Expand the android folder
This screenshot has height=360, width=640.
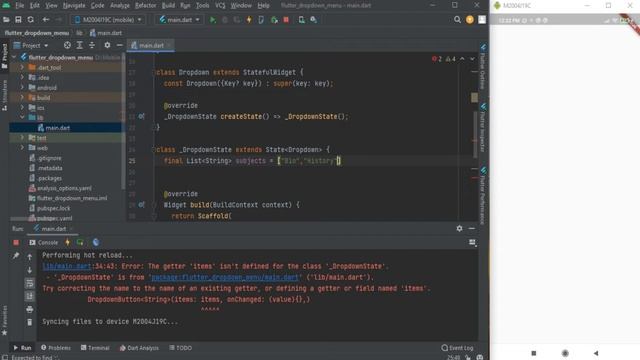22,87
